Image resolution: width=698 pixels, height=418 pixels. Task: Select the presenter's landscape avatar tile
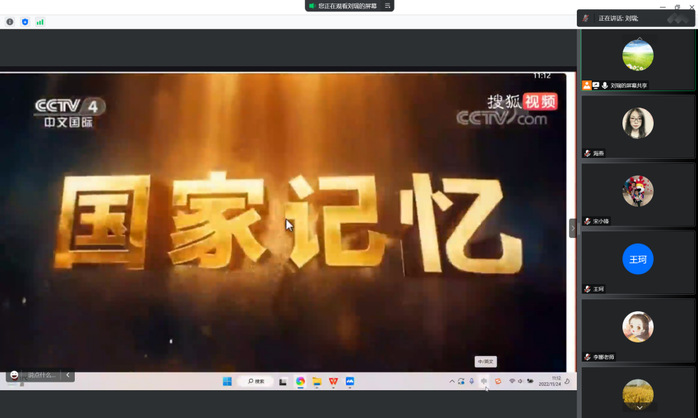coord(637,55)
